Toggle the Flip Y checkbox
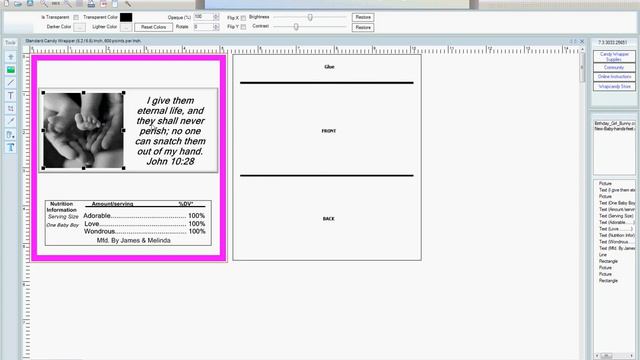The width and height of the screenshot is (640, 360). [243, 27]
